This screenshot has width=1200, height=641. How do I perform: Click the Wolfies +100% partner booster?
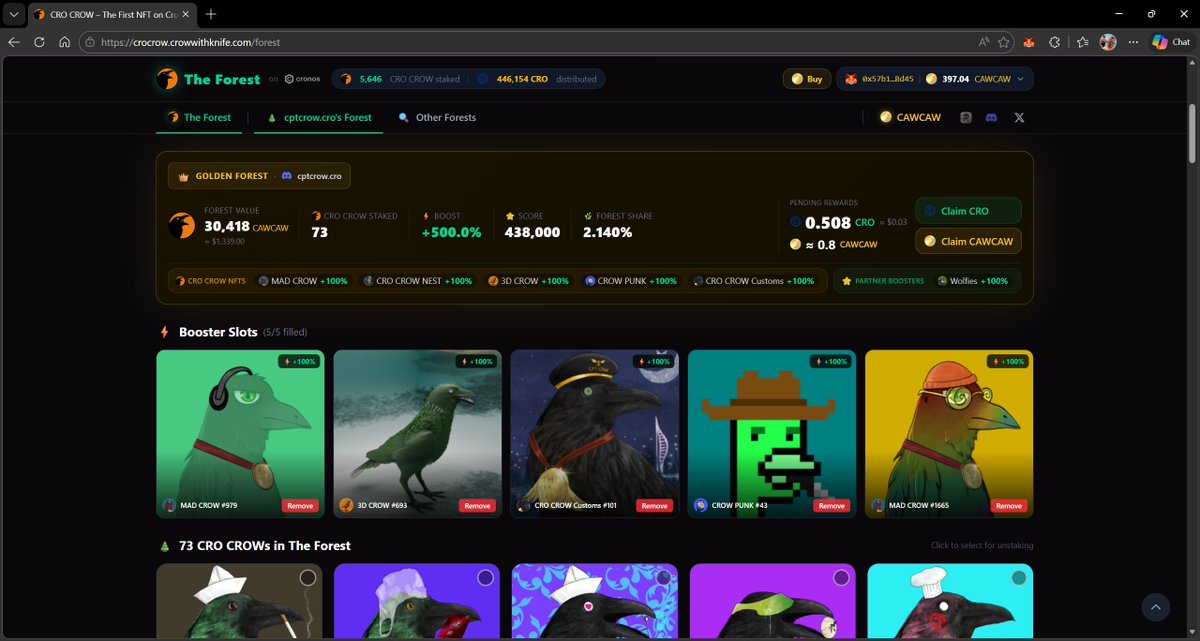pos(972,281)
